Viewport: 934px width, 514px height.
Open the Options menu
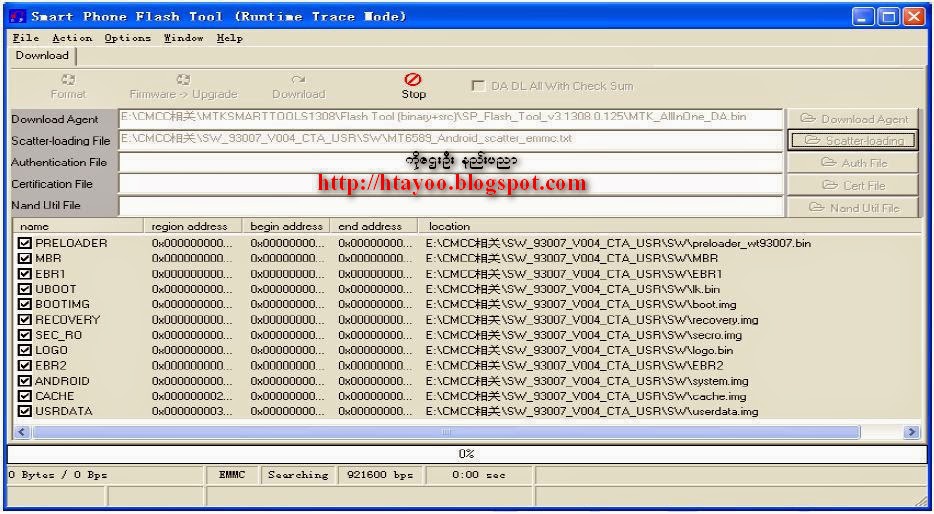tap(127, 38)
